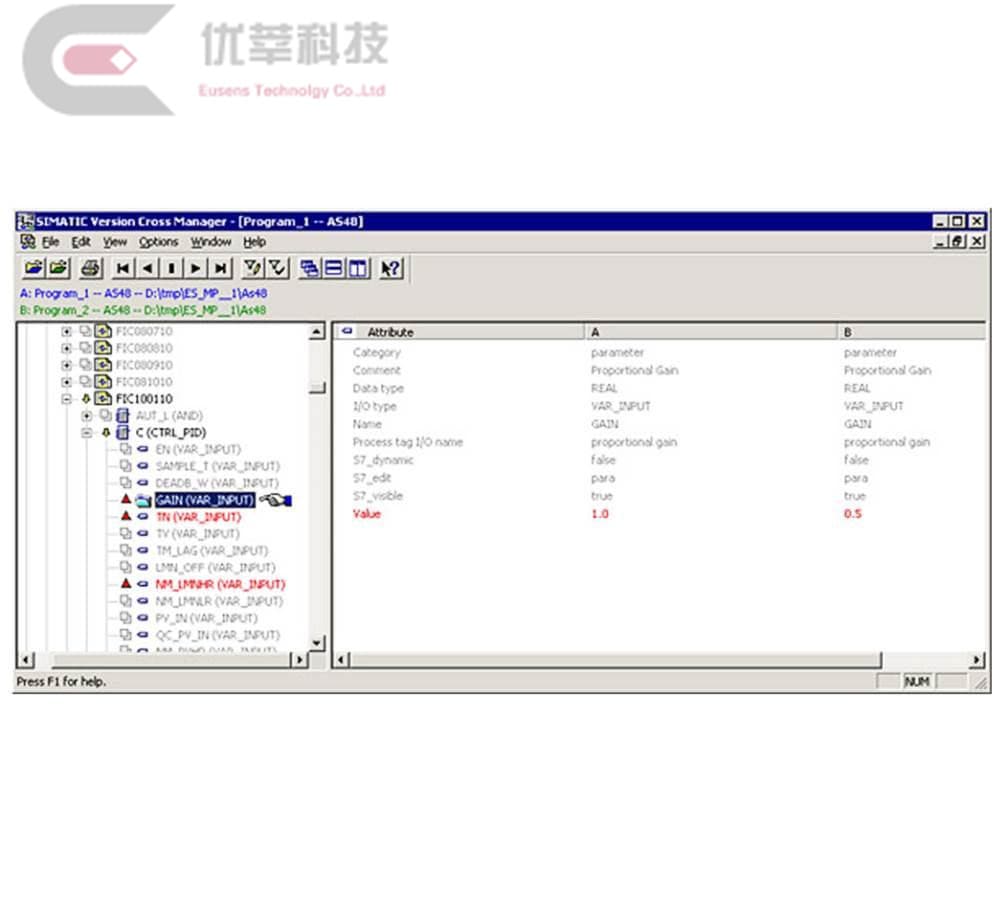The height and width of the screenshot is (900, 1008).
Task: Jump to the last difference navigation icon
Action: pyautogui.click(x=220, y=268)
